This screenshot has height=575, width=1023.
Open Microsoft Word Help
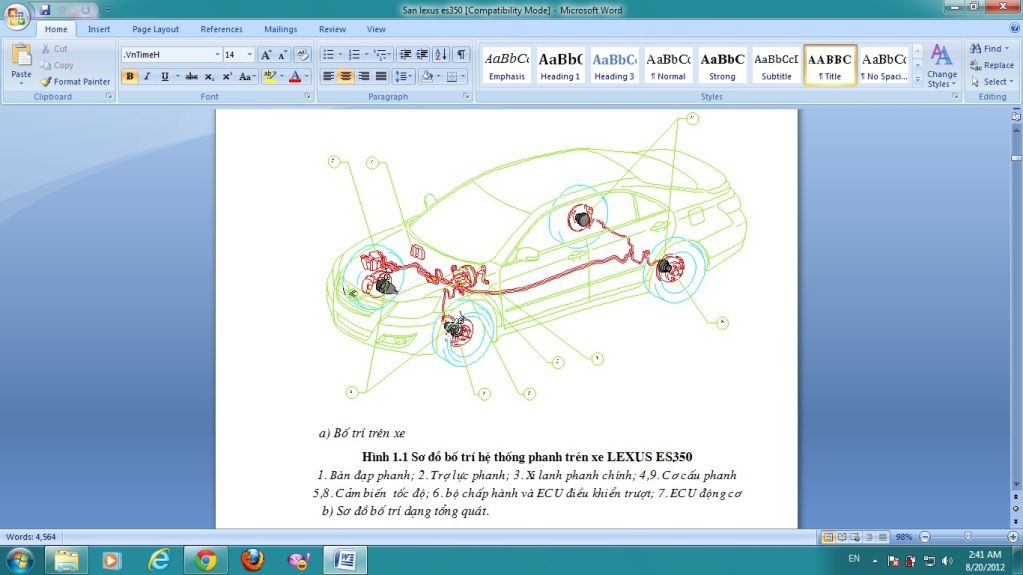[1011, 30]
